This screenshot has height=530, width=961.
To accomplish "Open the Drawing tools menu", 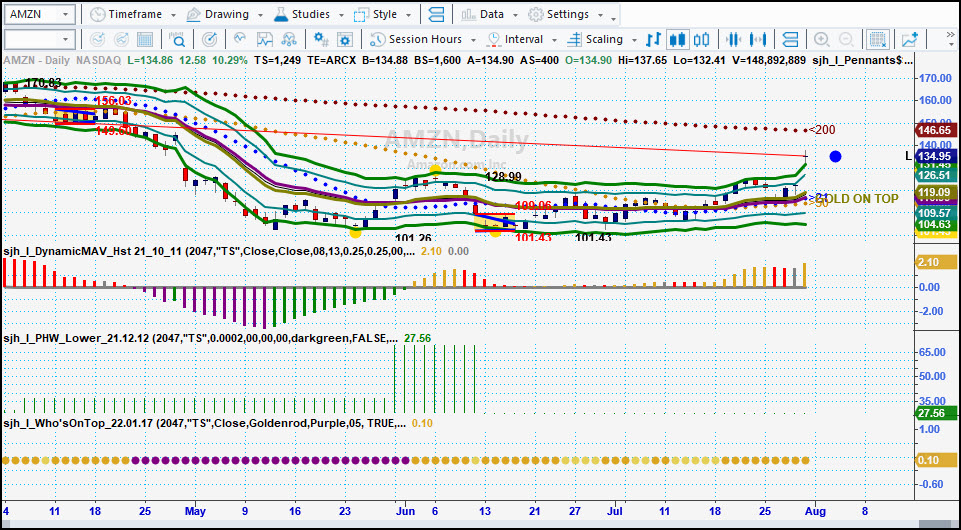I will [225, 14].
